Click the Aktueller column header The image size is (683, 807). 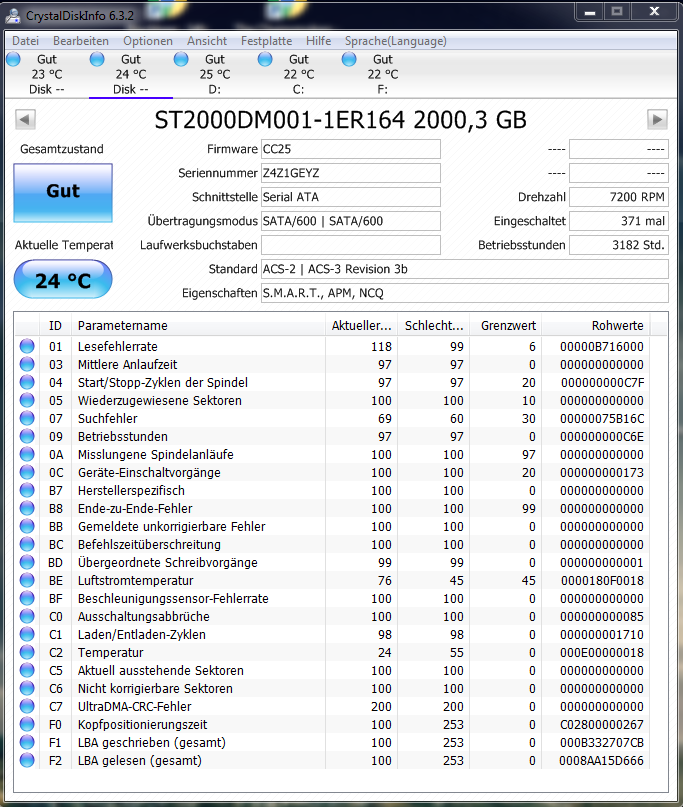click(361, 325)
